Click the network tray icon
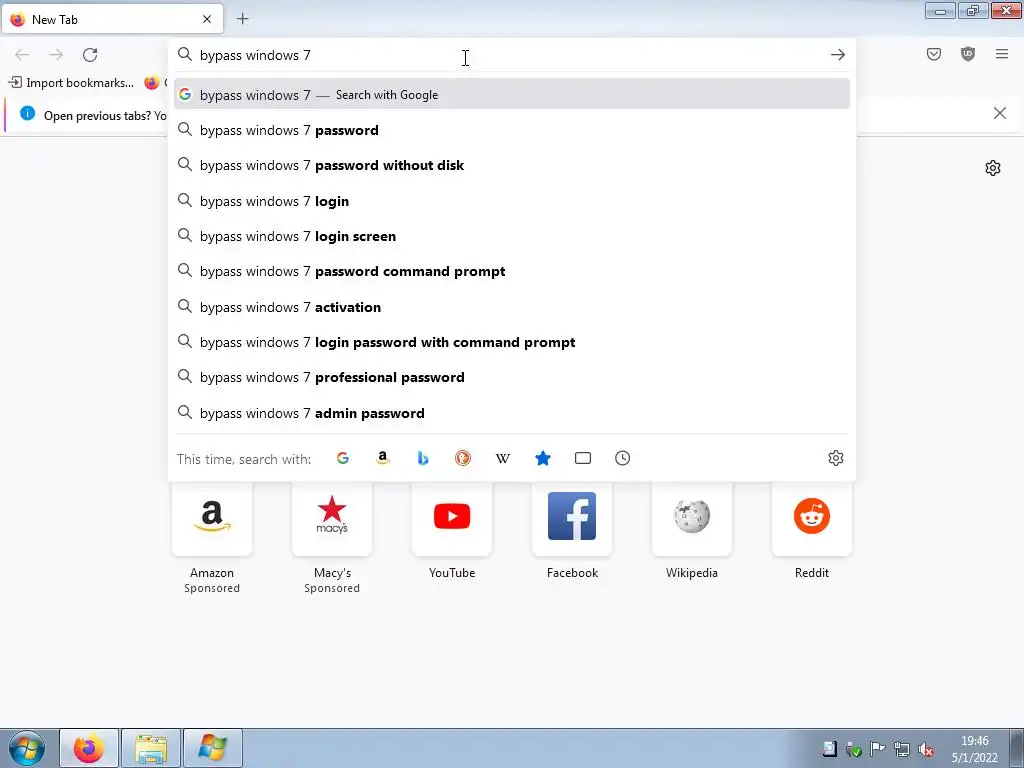The image size is (1024, 768). pyautogui.click(x=902, y=749)
